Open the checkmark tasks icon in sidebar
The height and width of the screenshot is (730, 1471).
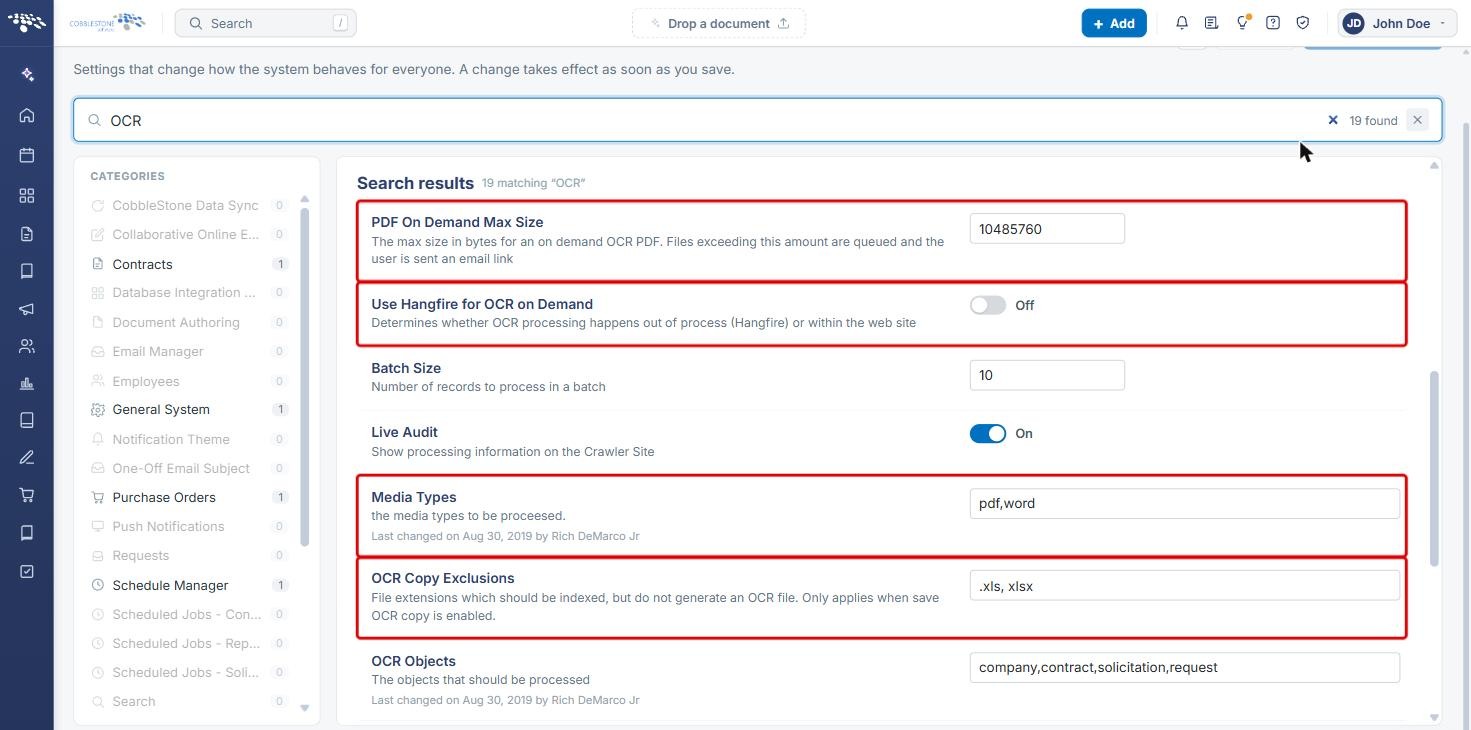click(x=27, y=571)
